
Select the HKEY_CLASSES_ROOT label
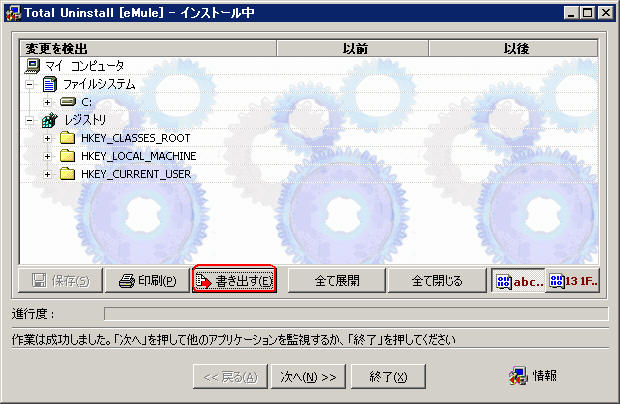click(x=136, y=138)
